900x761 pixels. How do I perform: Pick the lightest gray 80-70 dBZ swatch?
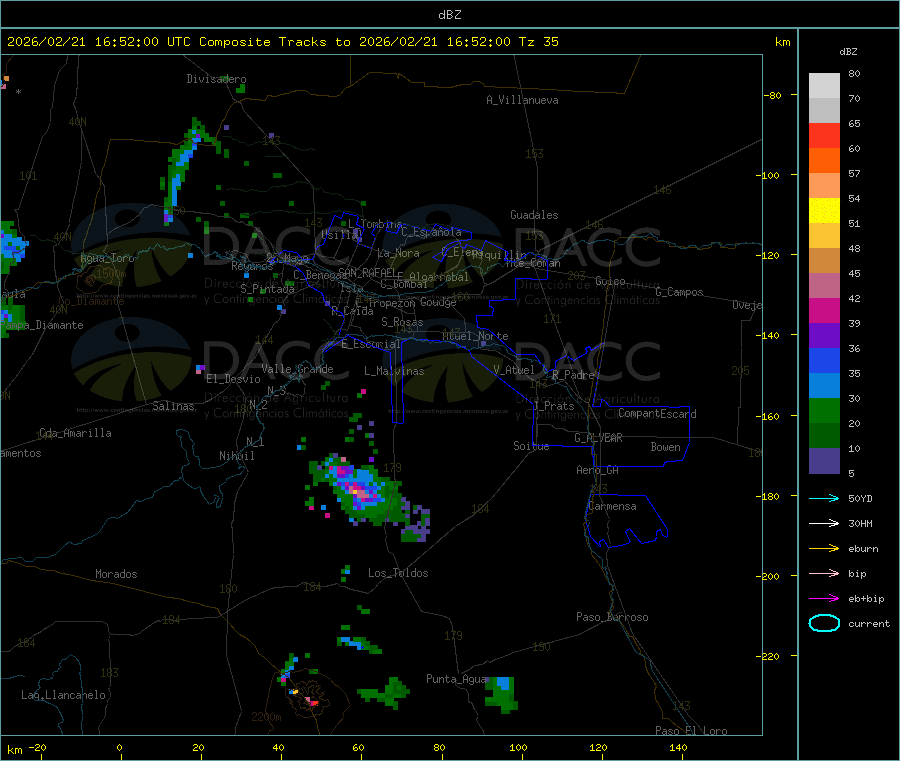tap(824, 86)
